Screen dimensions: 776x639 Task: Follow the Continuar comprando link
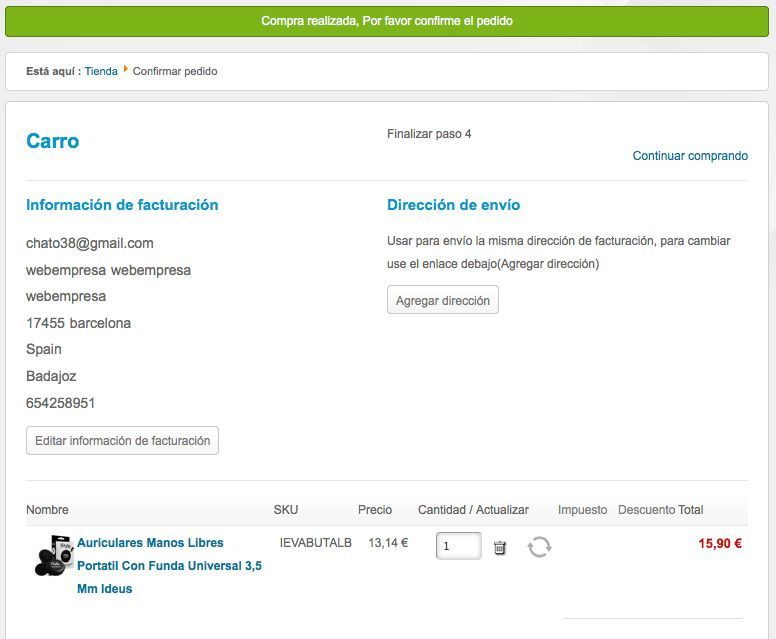[690, 156]
